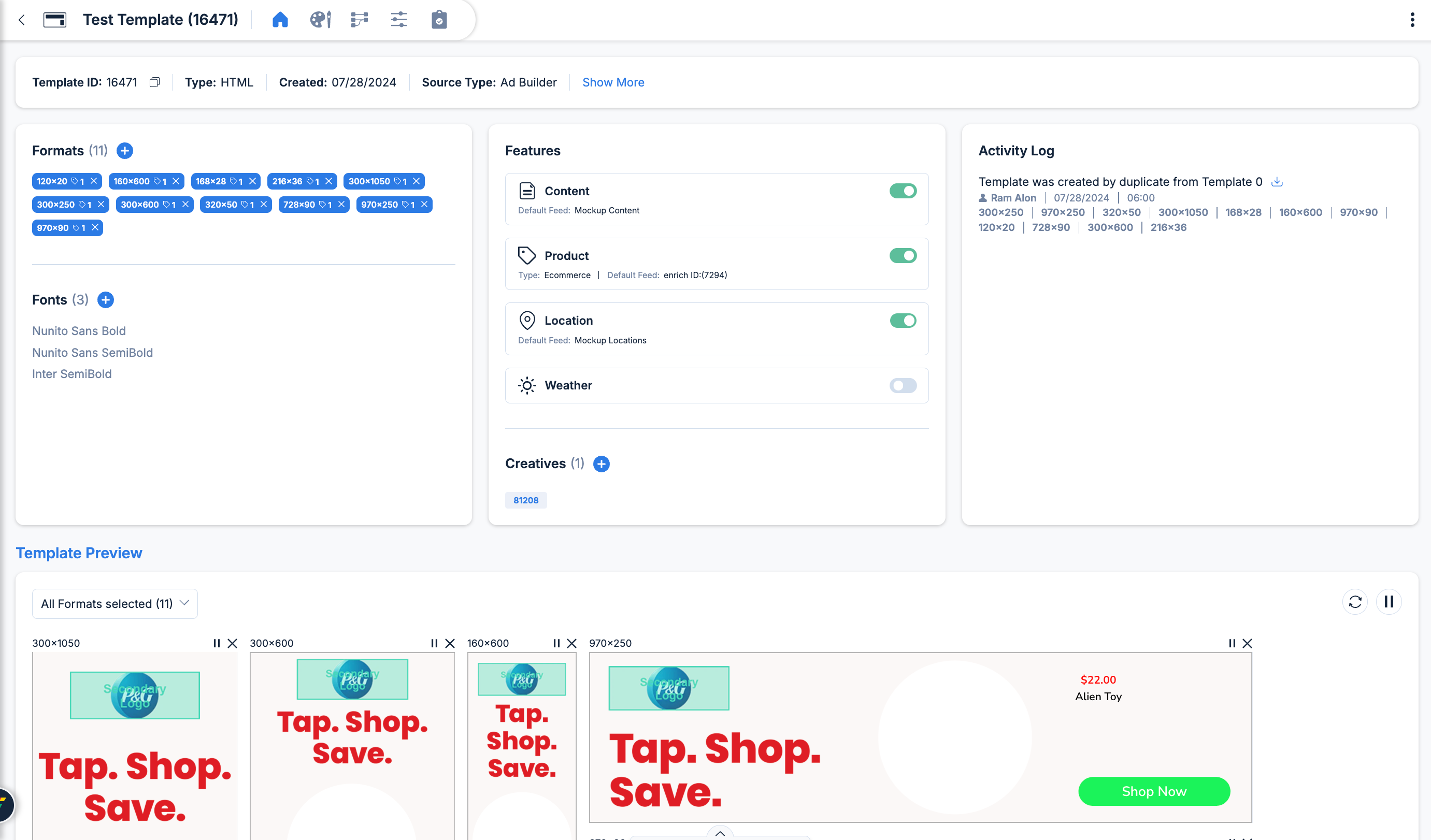The image size is (1431, 840).
Task: Close the 300×600 preview
Action: pos(450,643)
